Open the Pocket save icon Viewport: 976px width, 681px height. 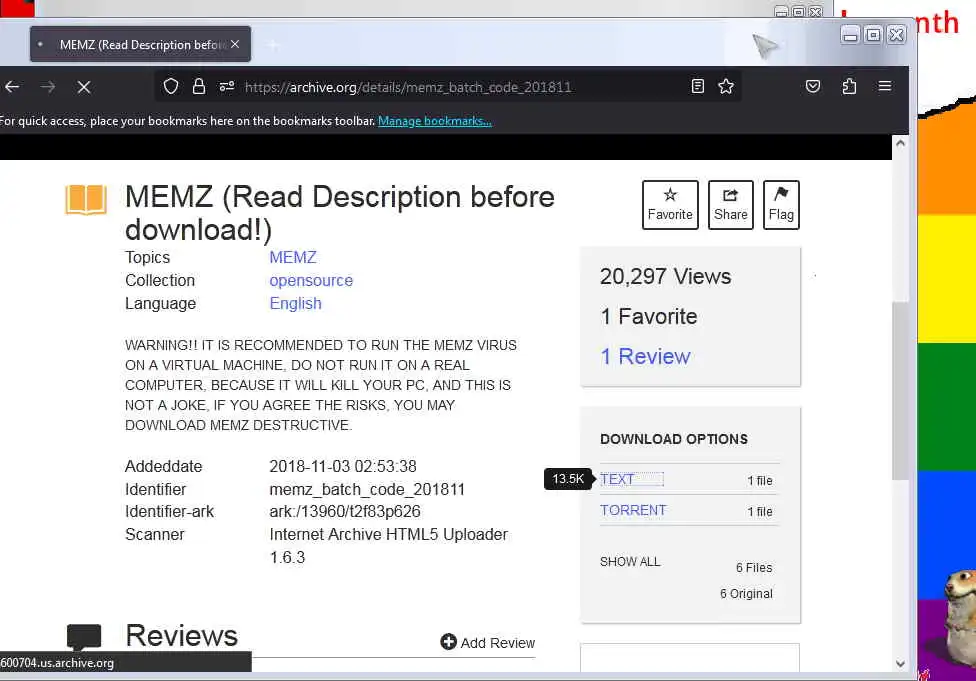click(x=813, y=87)
